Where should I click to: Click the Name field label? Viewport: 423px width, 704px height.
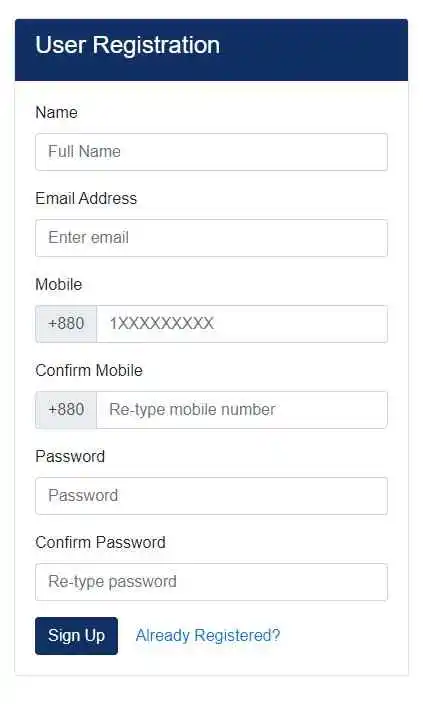(x=57, y=112)
